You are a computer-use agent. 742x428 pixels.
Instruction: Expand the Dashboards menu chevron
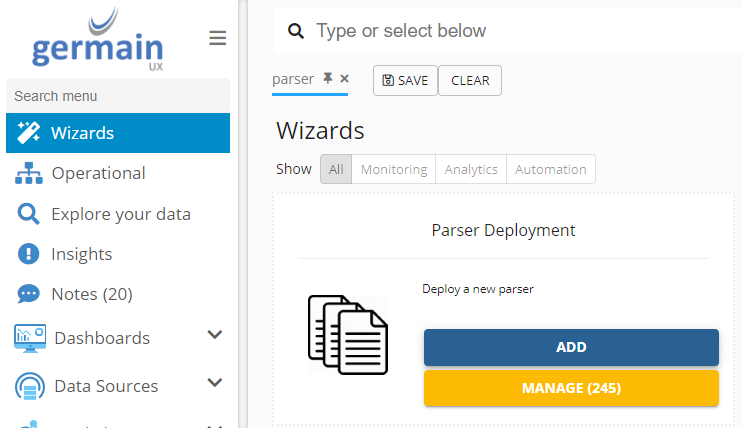[214, 335]
